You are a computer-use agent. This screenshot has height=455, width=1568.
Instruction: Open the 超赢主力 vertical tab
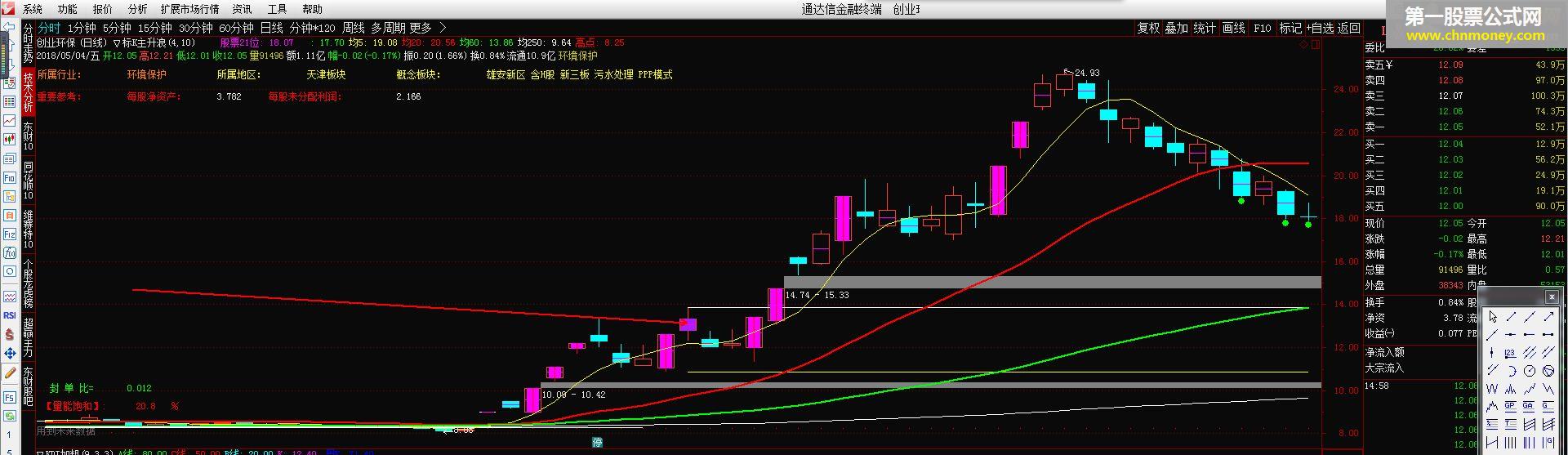pyautogui.click(x=29, y=337)
